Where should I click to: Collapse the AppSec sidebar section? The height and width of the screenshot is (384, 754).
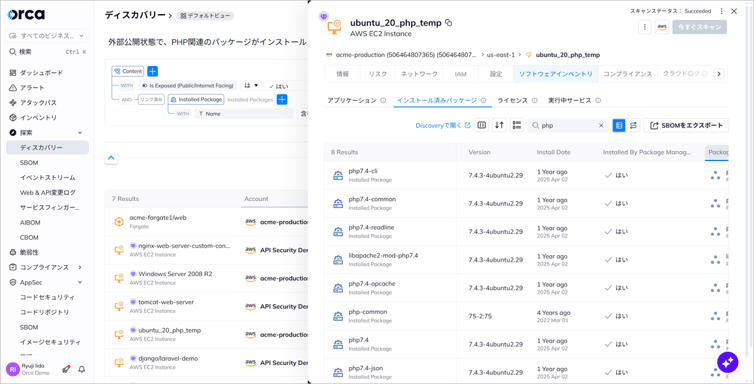pos(80,282)
